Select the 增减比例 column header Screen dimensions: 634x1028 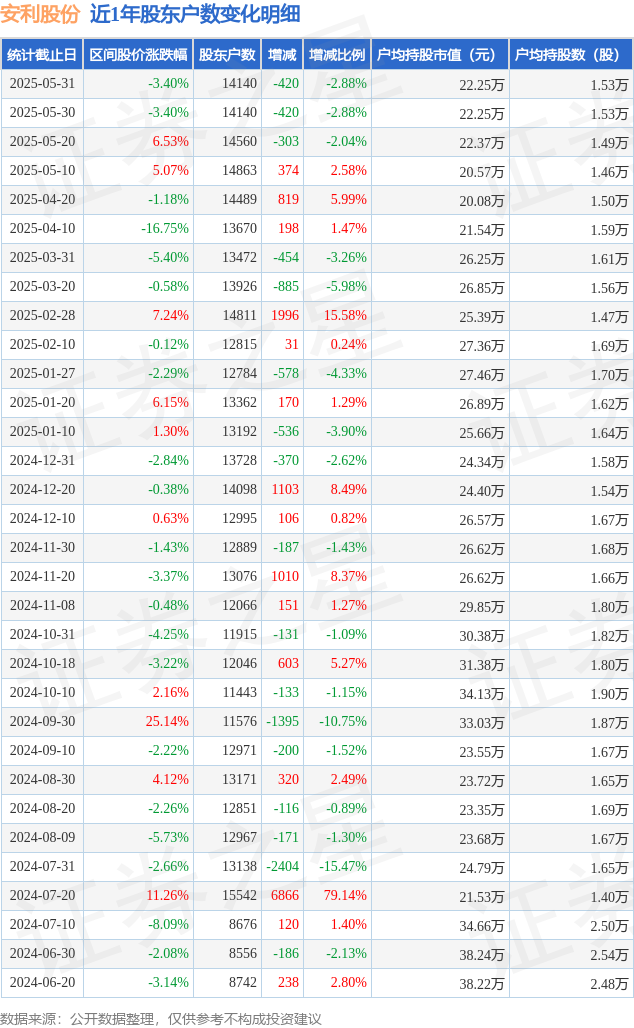click(337, 55)
